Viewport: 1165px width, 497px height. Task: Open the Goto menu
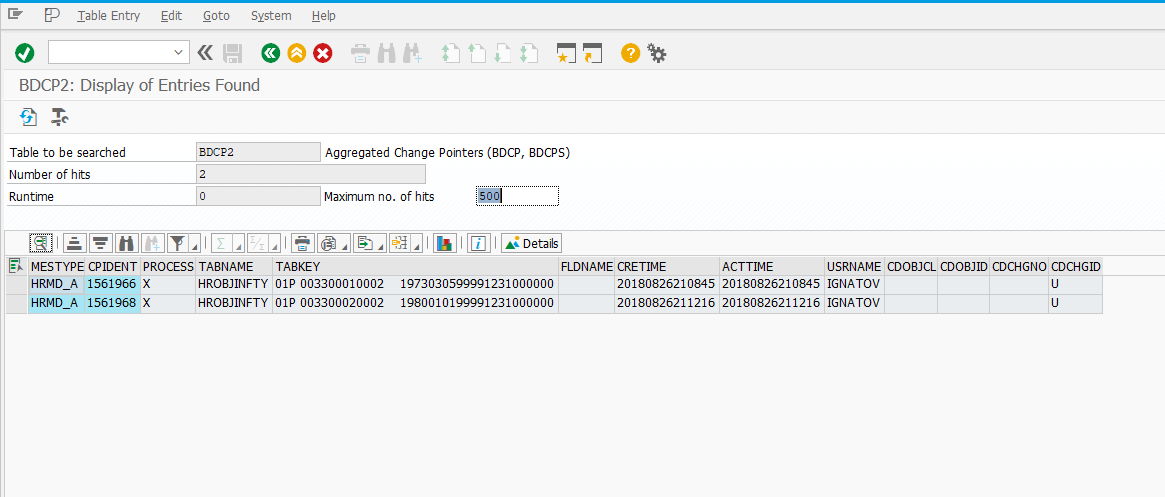click(x=216, y=16)
